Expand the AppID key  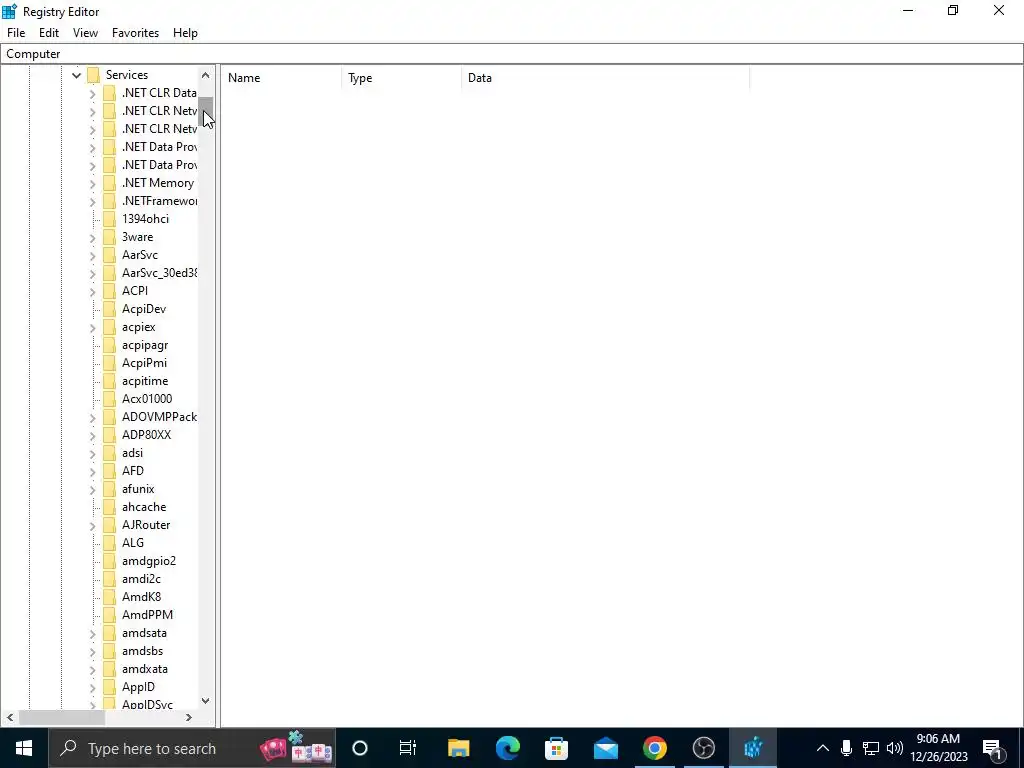pyautogui.click(x=92, y=688)
